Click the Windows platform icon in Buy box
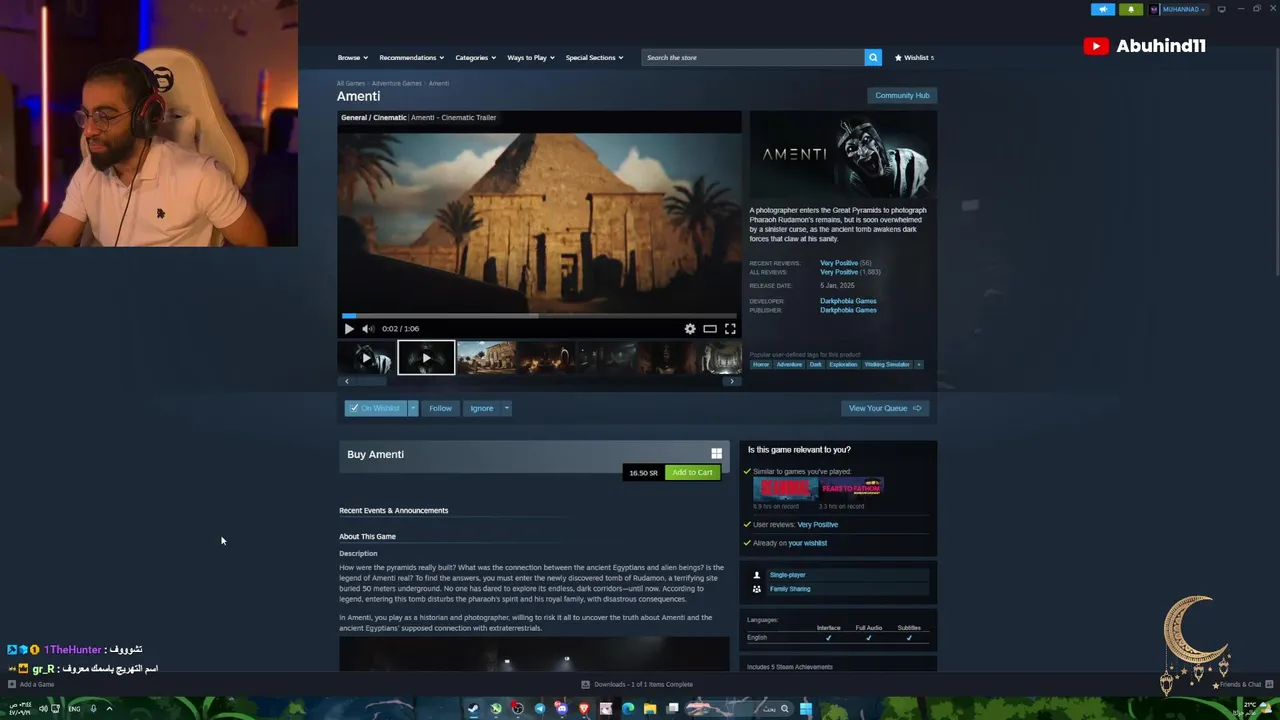The height and width of the screenshot is (720, 1280). [716, 454]
